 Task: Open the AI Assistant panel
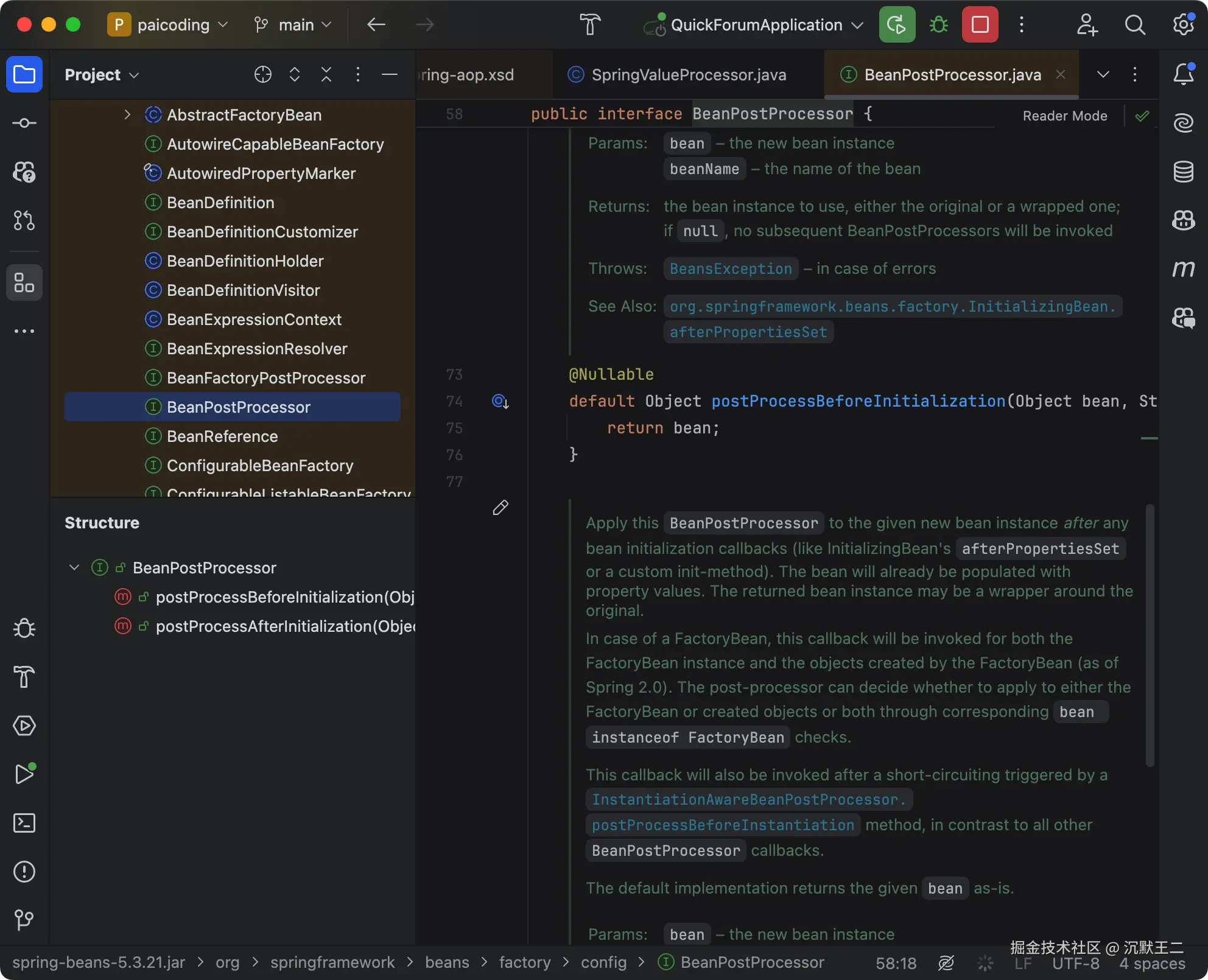click(x=1184, y=122)
